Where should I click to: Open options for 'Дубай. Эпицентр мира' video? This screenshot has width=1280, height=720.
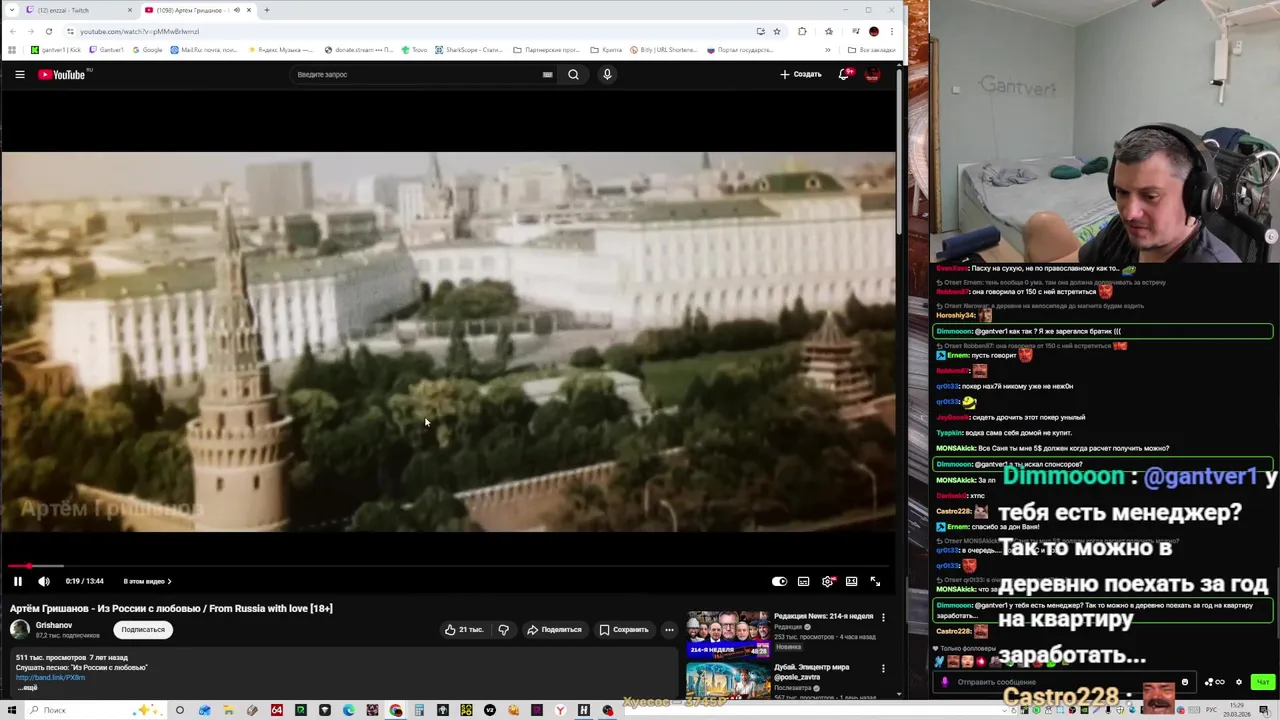tap(883, 668)
